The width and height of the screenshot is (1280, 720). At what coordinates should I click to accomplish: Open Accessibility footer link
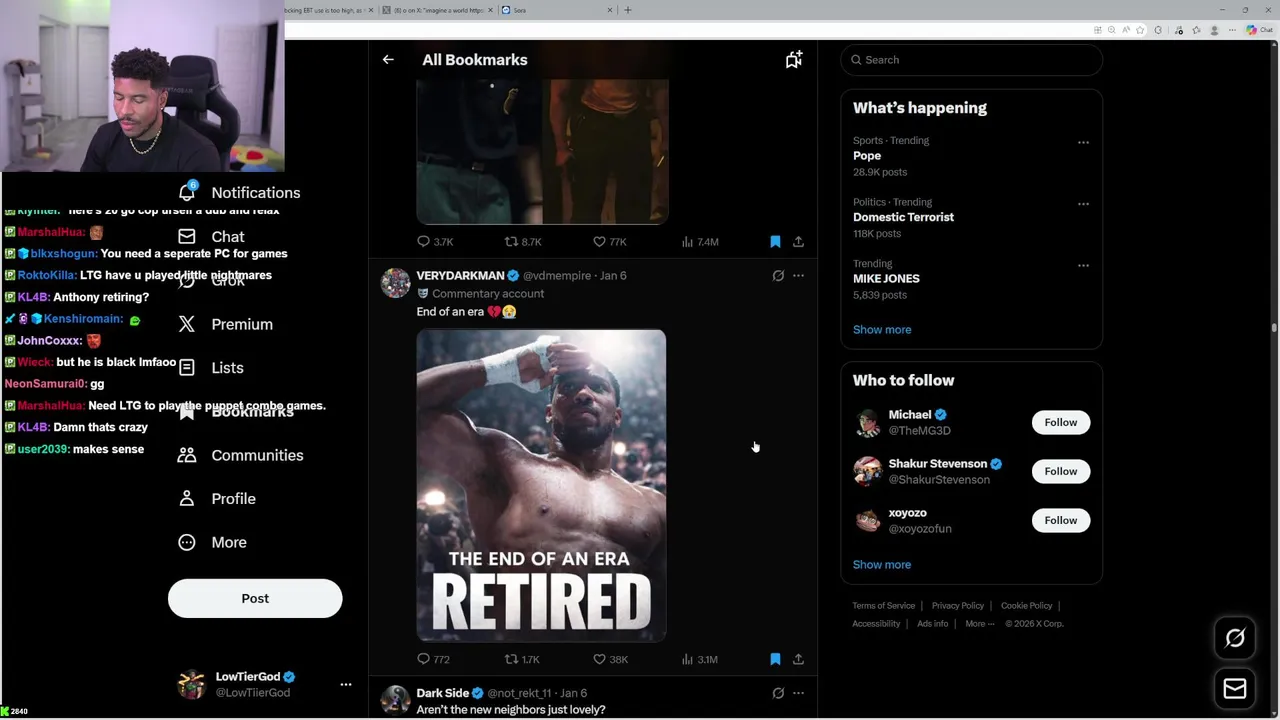coord(876,624)
